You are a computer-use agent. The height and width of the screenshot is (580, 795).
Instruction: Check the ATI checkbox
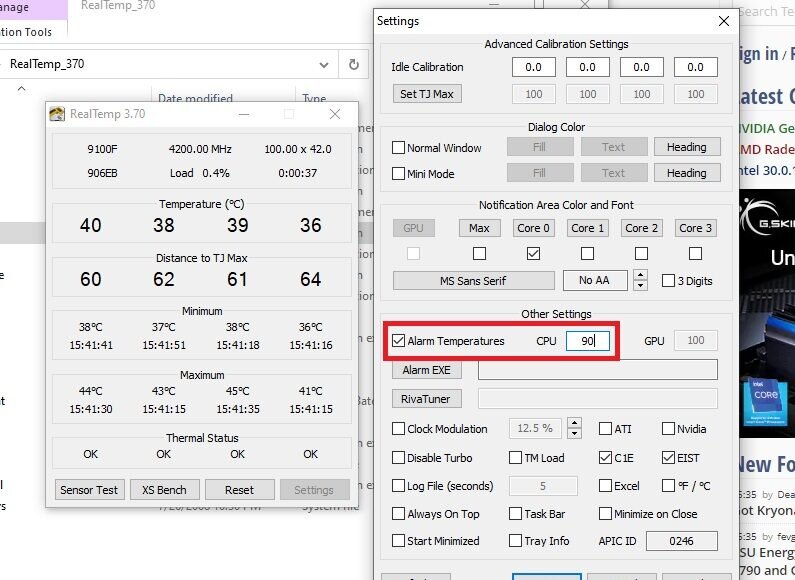coord(605,428)
